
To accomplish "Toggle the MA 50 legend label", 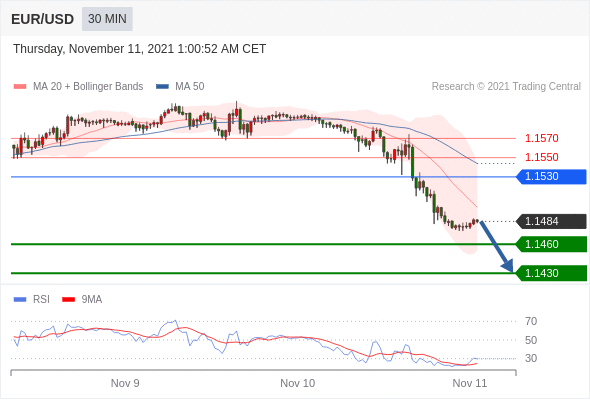I will point(190,87).
